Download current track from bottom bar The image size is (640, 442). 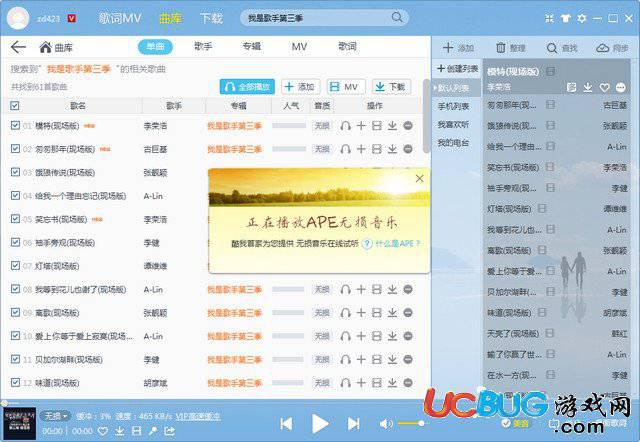[x=120, y=431]
